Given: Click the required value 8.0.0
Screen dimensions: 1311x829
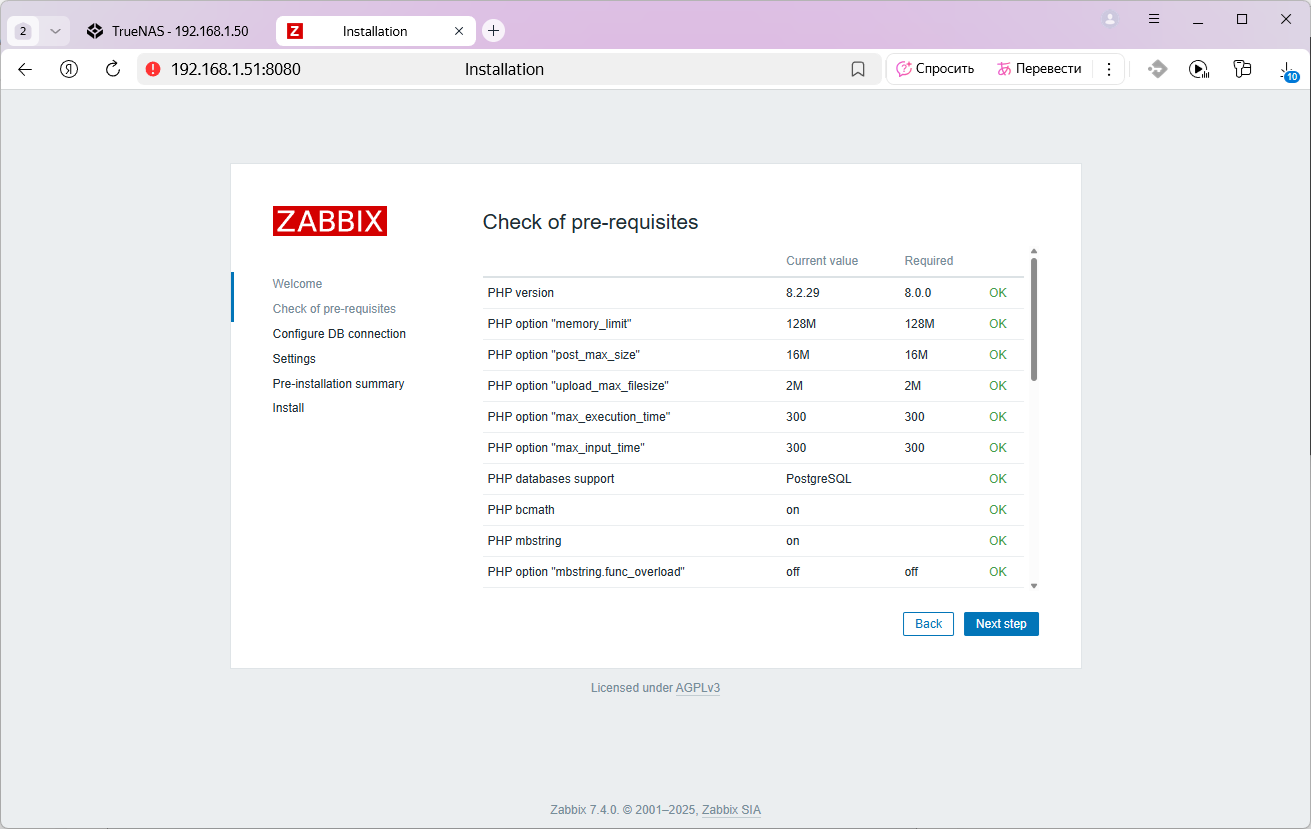Looking at the screenshot, I should point(918,293).
